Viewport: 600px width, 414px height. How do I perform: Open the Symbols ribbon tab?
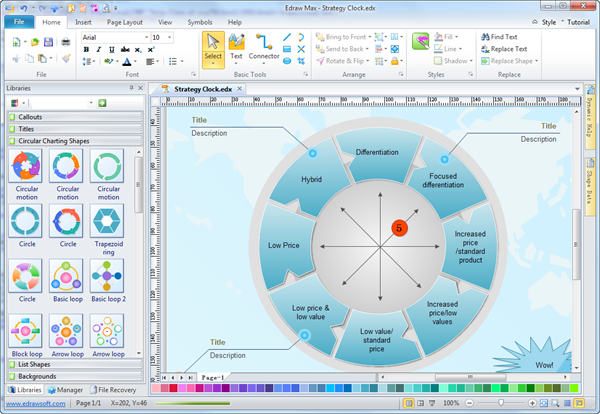click(199, 21)
